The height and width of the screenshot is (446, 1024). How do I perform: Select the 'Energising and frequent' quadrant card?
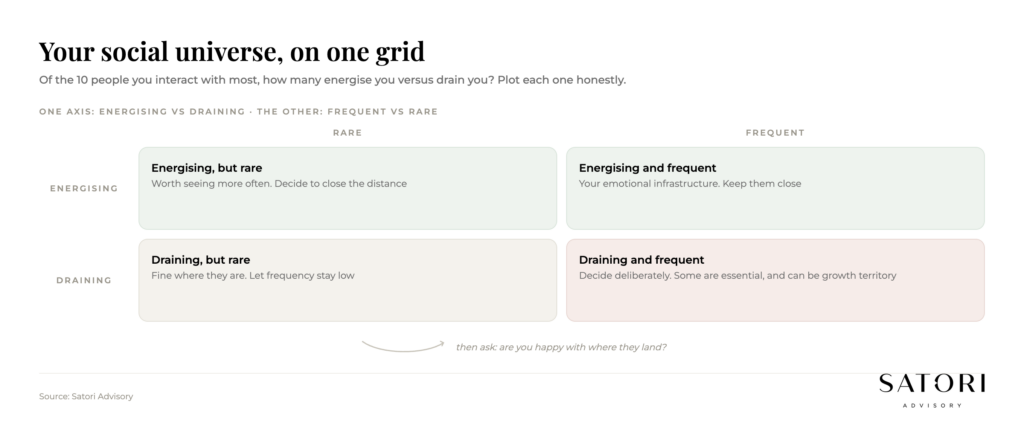coord(775,188)
